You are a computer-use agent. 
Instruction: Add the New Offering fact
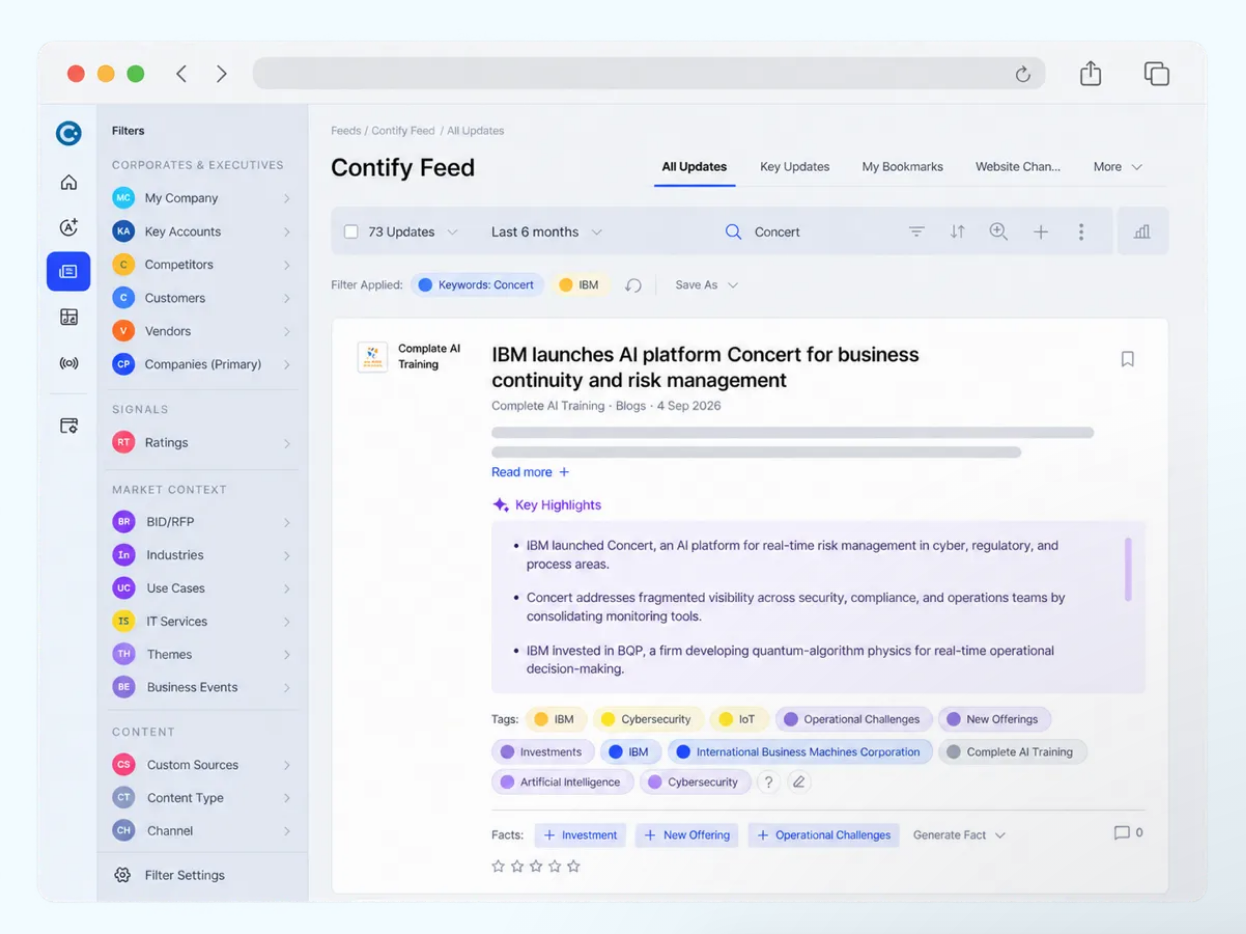(x=686, y=835)
